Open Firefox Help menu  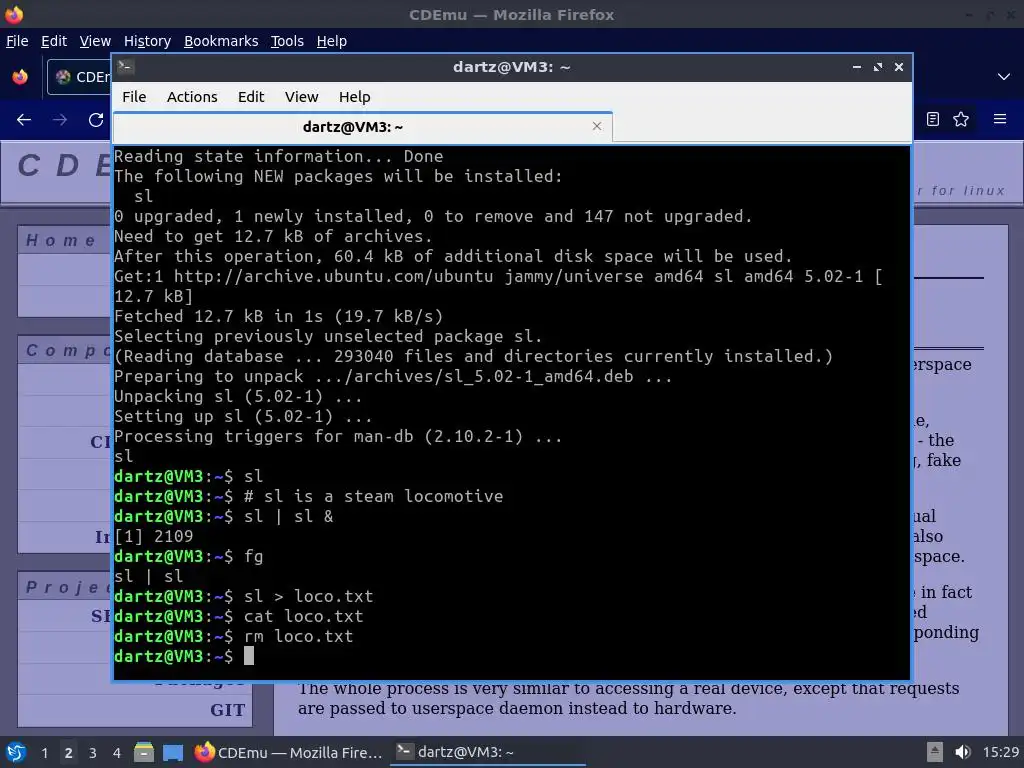tap(332, 41)
